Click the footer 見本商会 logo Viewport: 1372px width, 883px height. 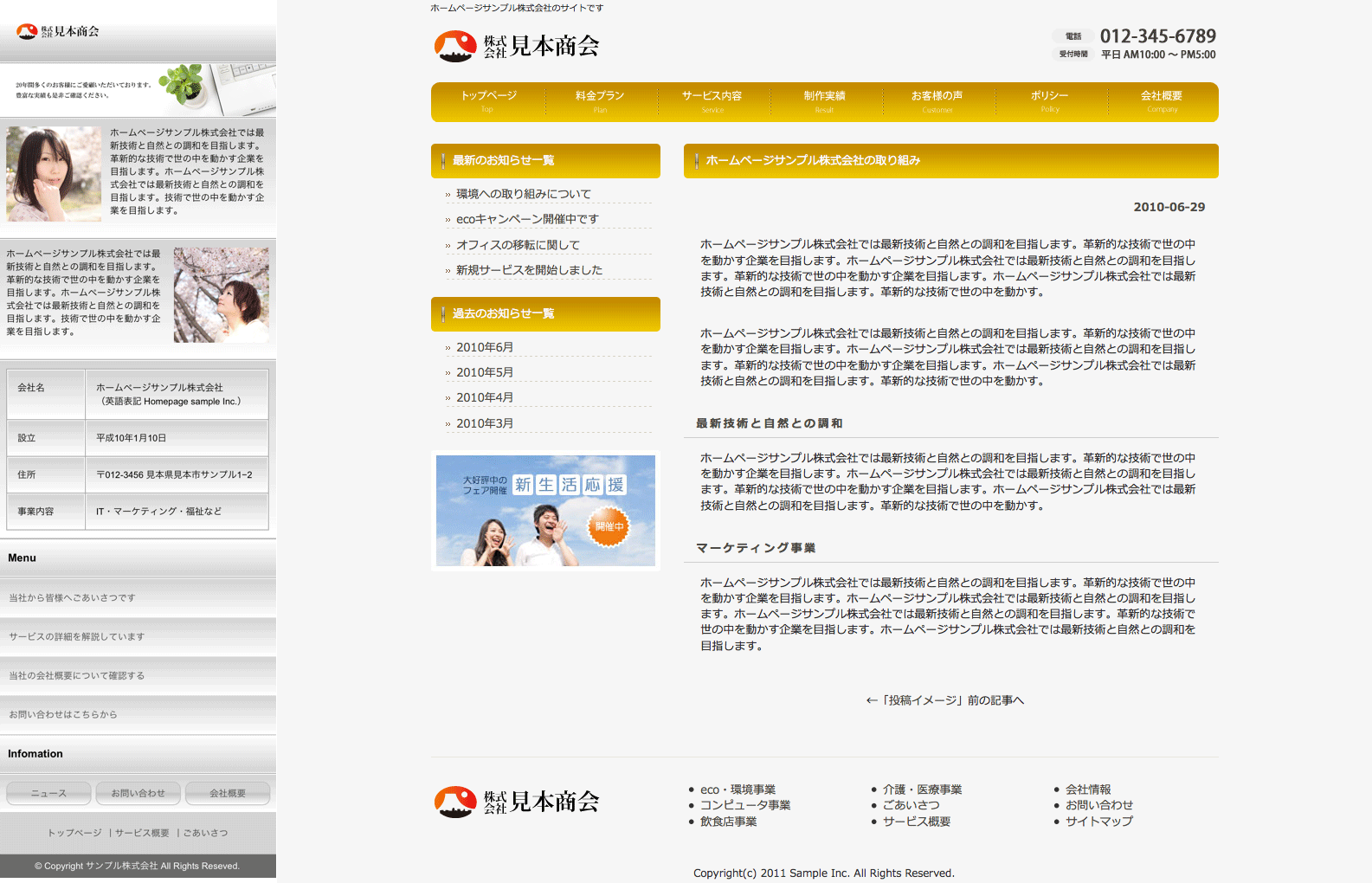[517, 802]
